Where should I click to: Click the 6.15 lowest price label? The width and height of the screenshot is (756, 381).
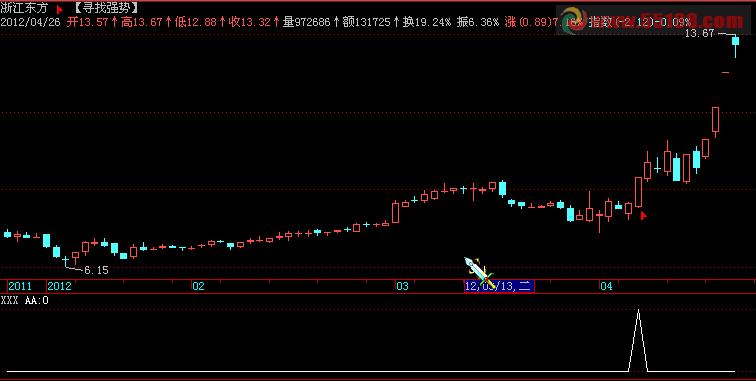coord(96,270)
